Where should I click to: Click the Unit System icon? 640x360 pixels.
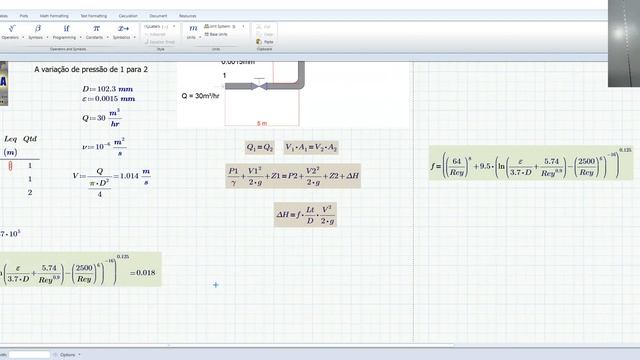pyautogui.click(x=207, y=26)
